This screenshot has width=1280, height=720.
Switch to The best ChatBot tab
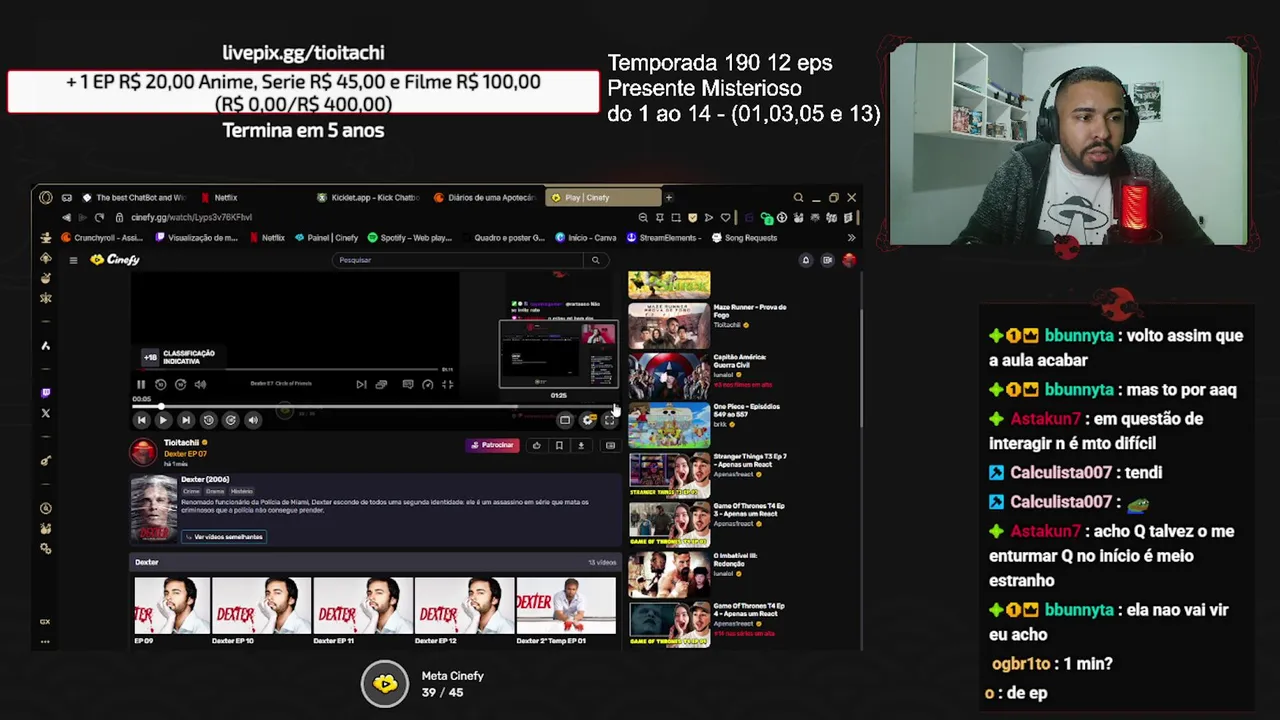(135, 198)
